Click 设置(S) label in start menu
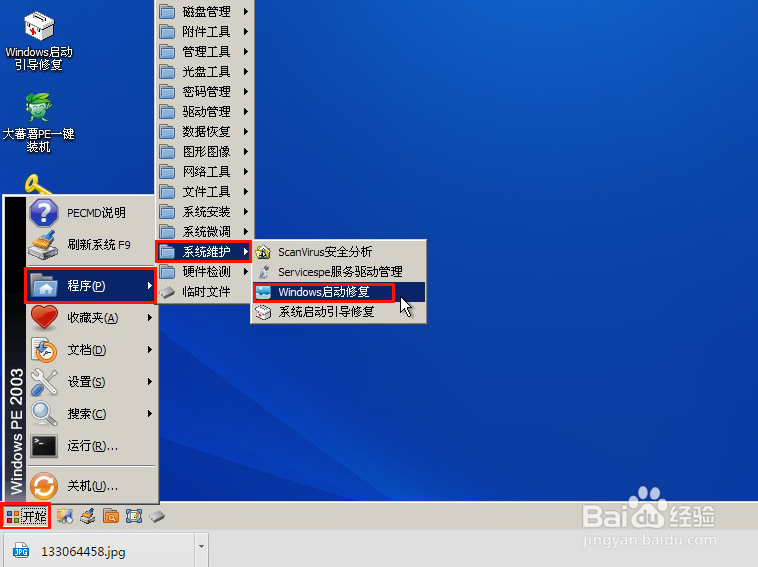This screenshot has width=758, height=567. [x=86, y=382]
